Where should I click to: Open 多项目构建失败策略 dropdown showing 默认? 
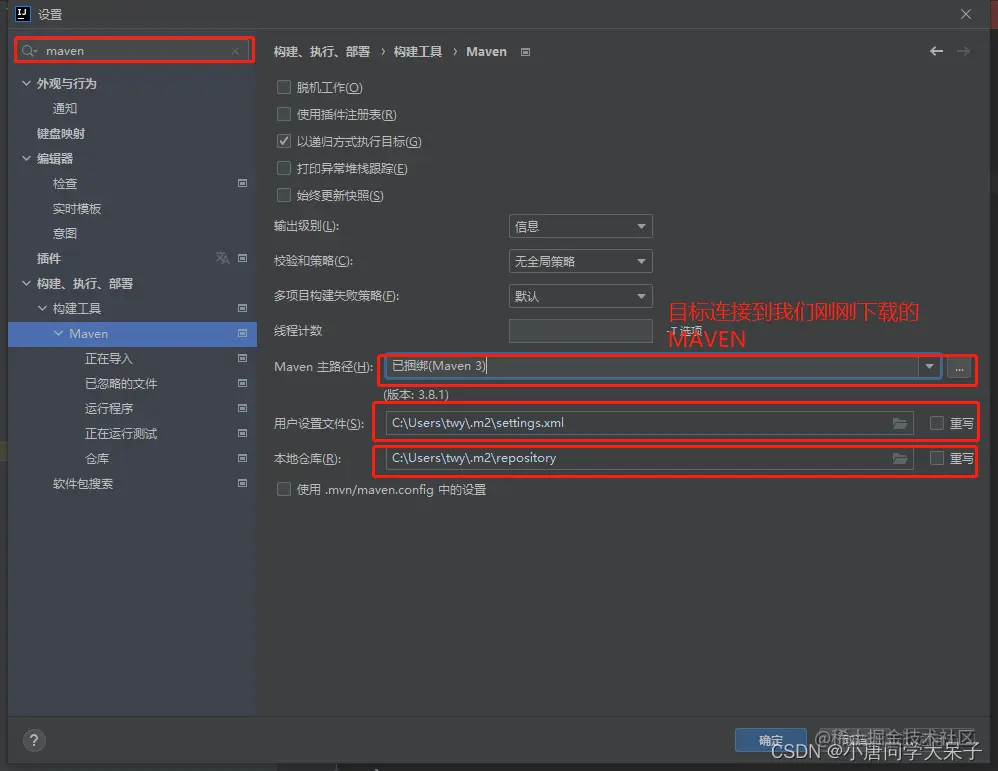pos(580,296)
